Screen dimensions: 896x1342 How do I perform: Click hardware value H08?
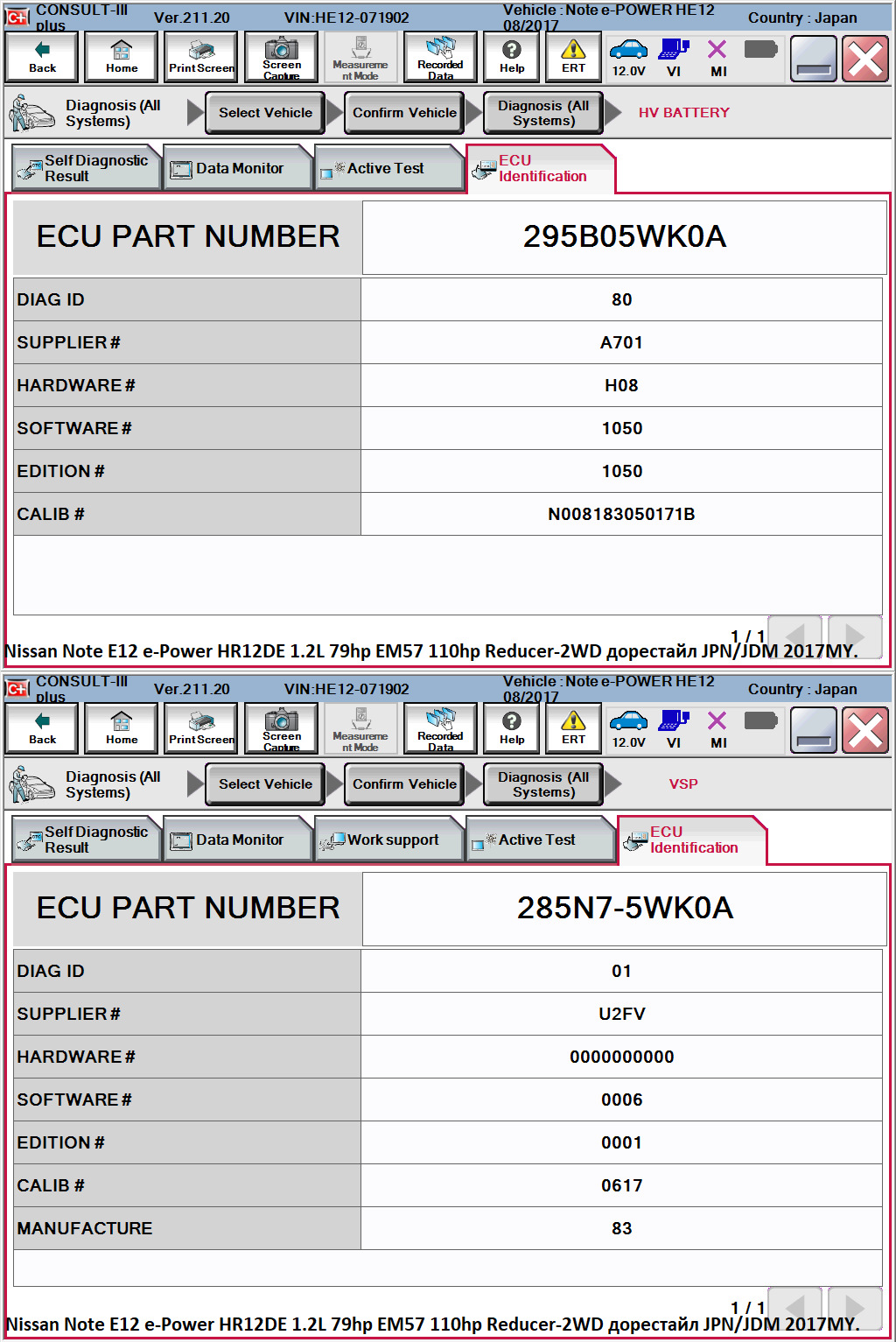[x=621, y=385]
